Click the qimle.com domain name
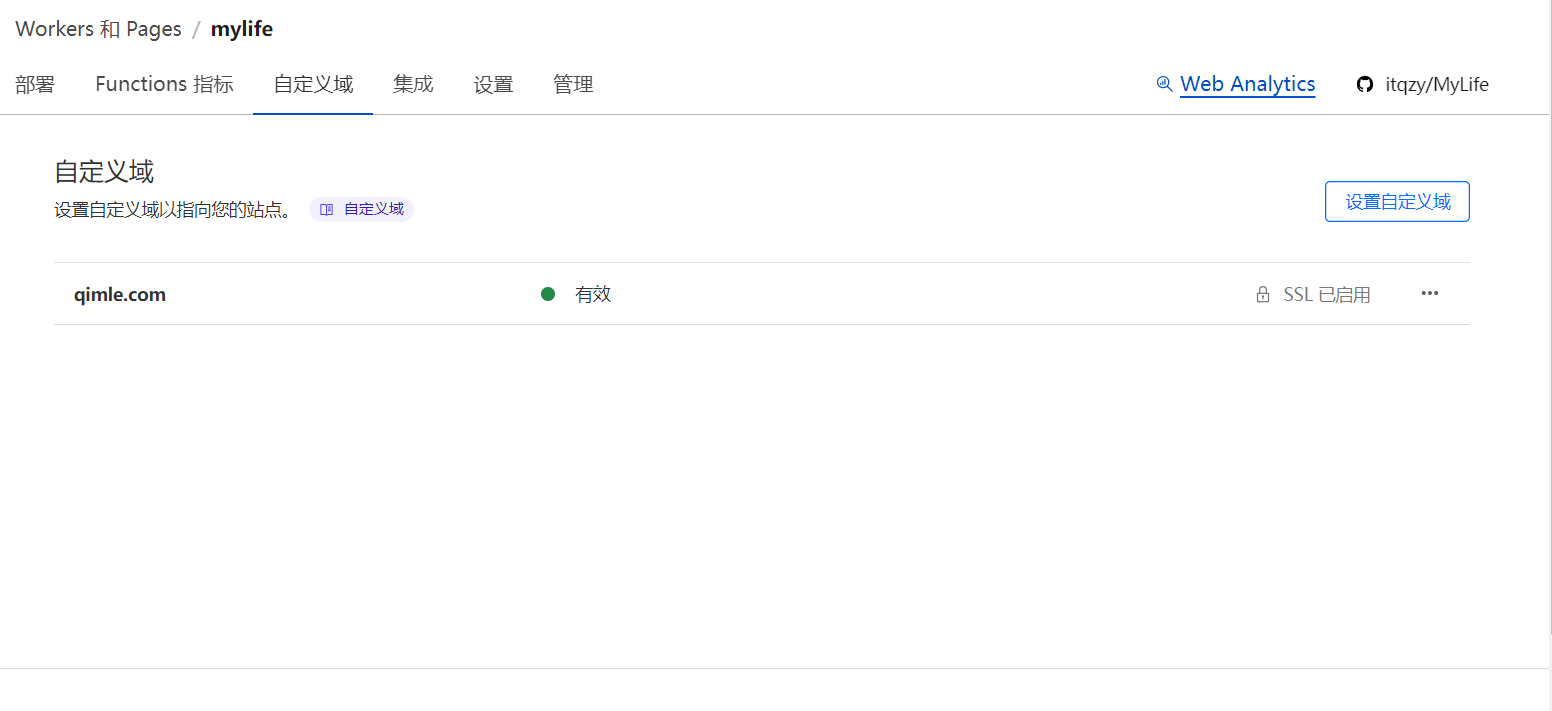1552x711 pixels. point(120,295)
